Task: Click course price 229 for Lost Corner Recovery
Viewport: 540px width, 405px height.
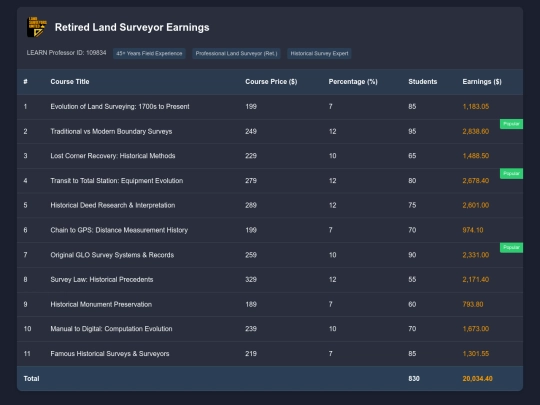Action: [x=251, y=156]
